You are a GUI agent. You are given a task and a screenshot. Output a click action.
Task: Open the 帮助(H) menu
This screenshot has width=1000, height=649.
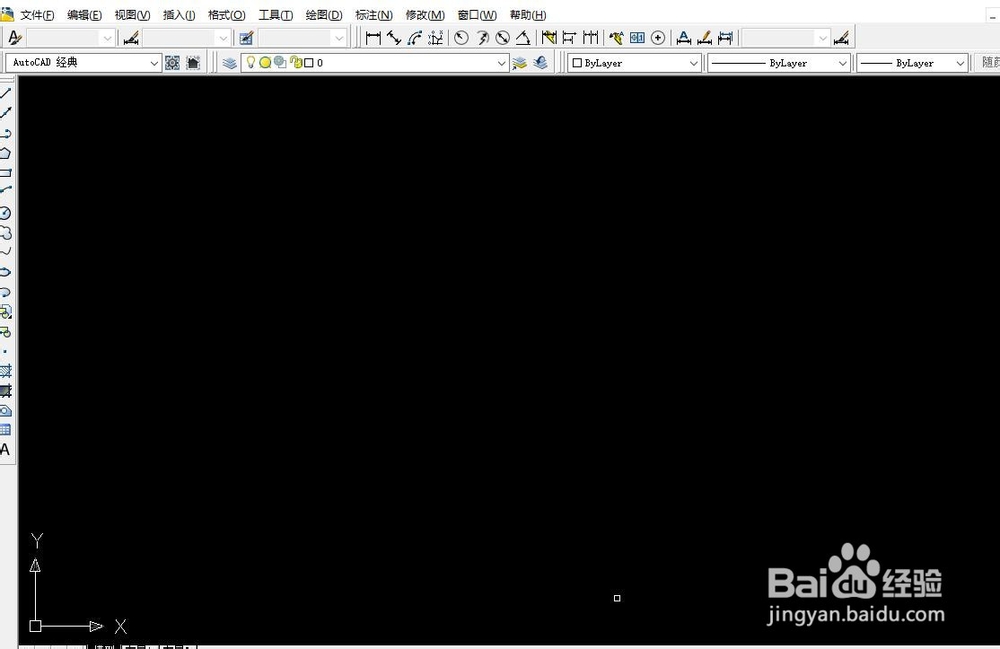coord(528,15)
